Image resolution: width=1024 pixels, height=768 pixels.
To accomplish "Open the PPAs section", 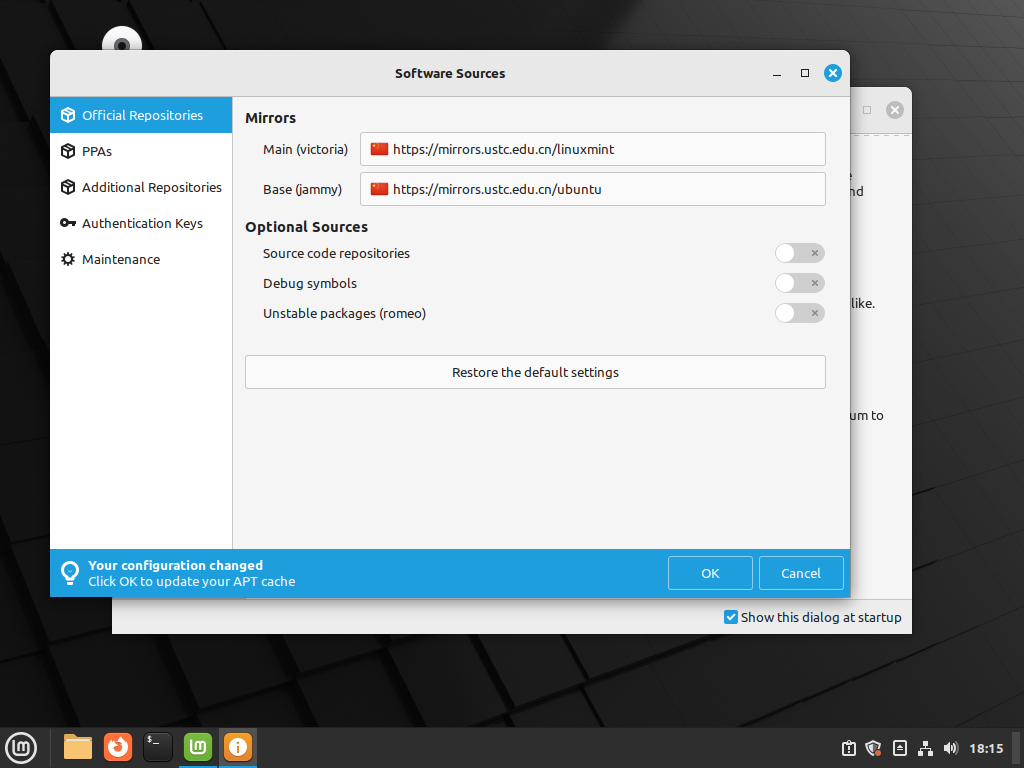I will point(97,151).
